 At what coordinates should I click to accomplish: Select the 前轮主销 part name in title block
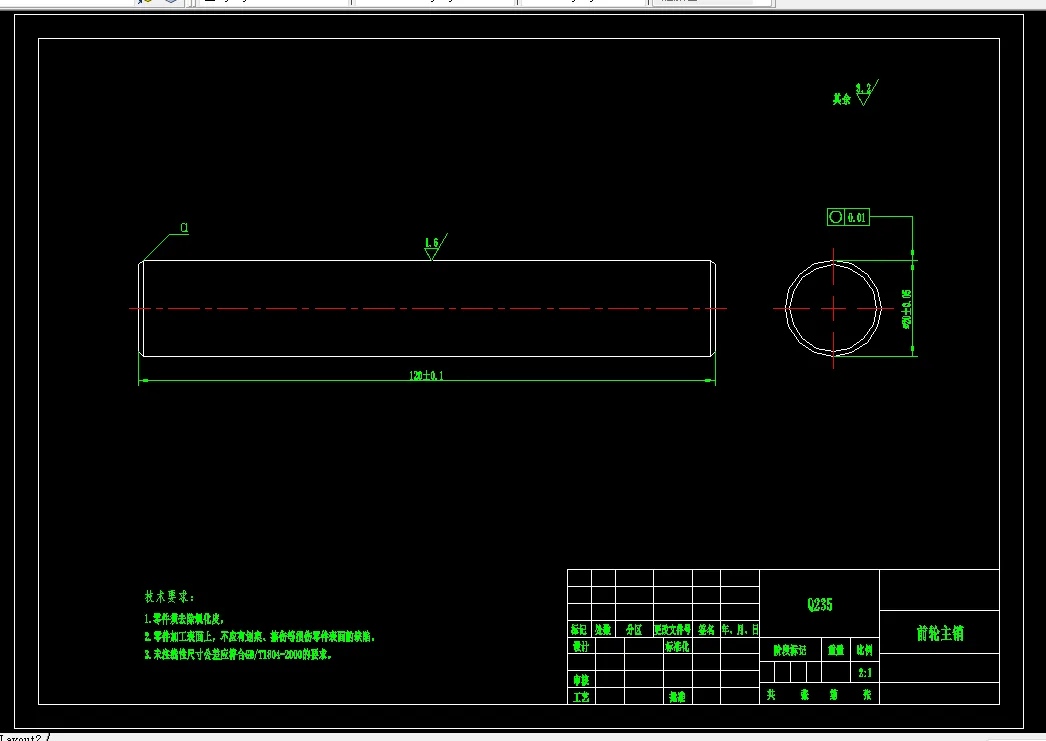click(x=939, y=633)
